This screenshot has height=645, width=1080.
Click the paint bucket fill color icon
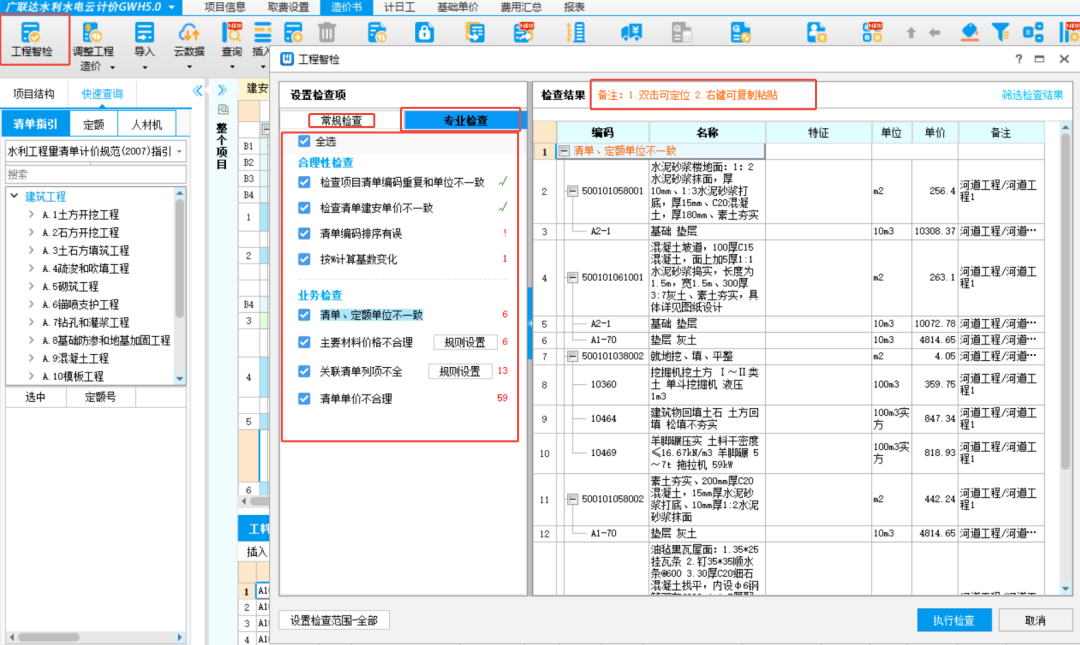[969, 33]
